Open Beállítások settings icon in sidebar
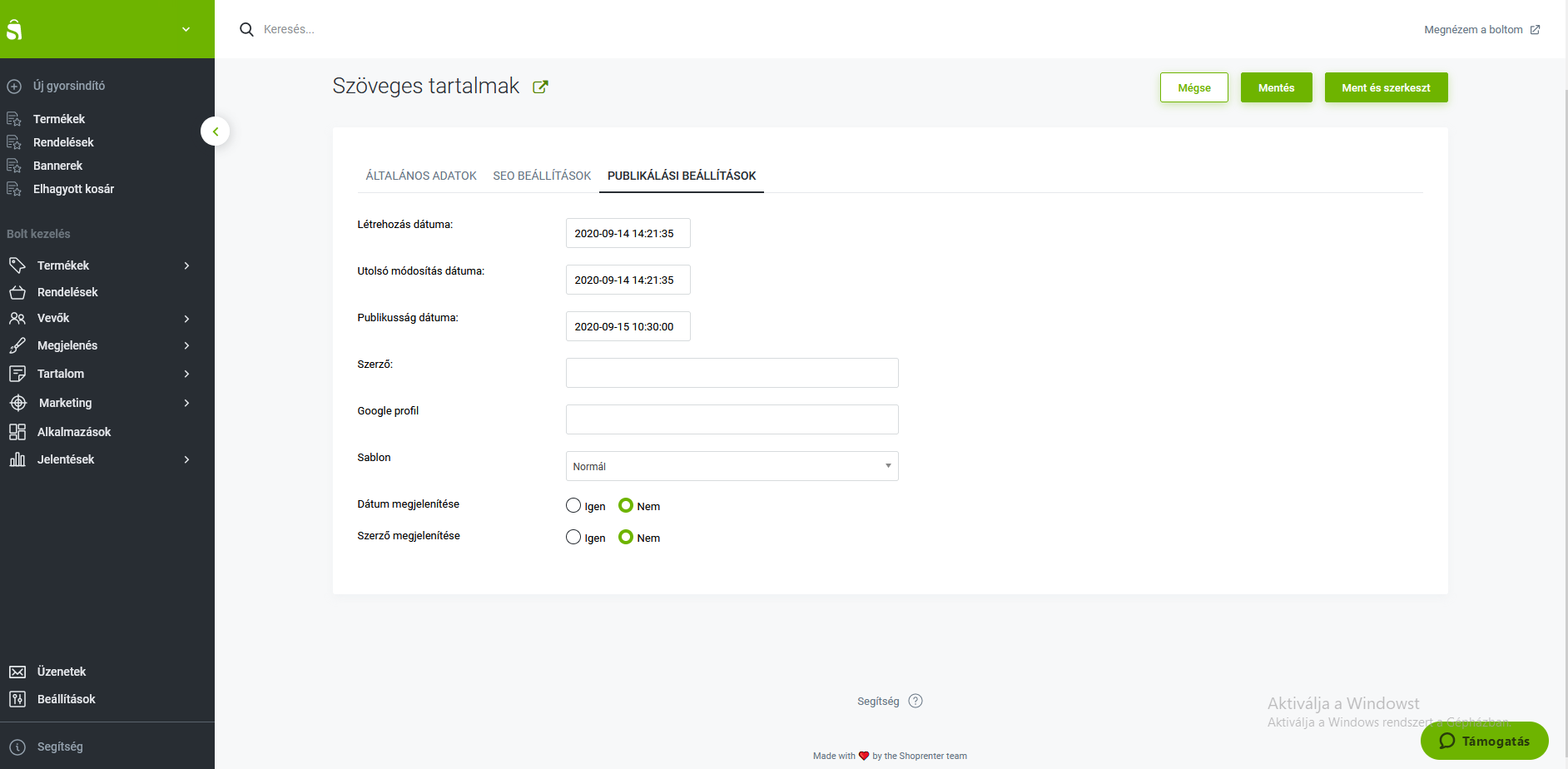 click(17, 699)
